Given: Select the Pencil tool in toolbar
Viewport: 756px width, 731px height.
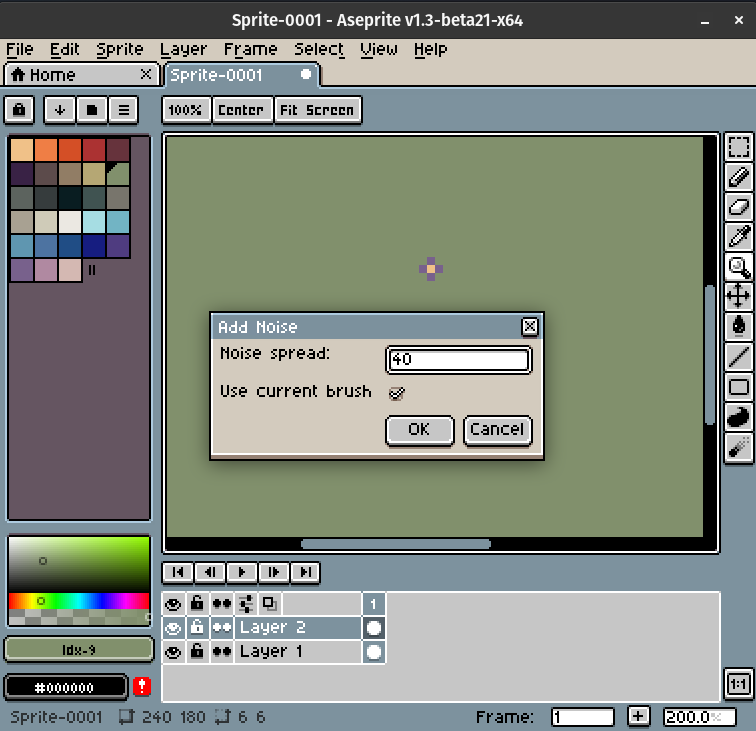Looking at the screenshot, I should [738, 178].
